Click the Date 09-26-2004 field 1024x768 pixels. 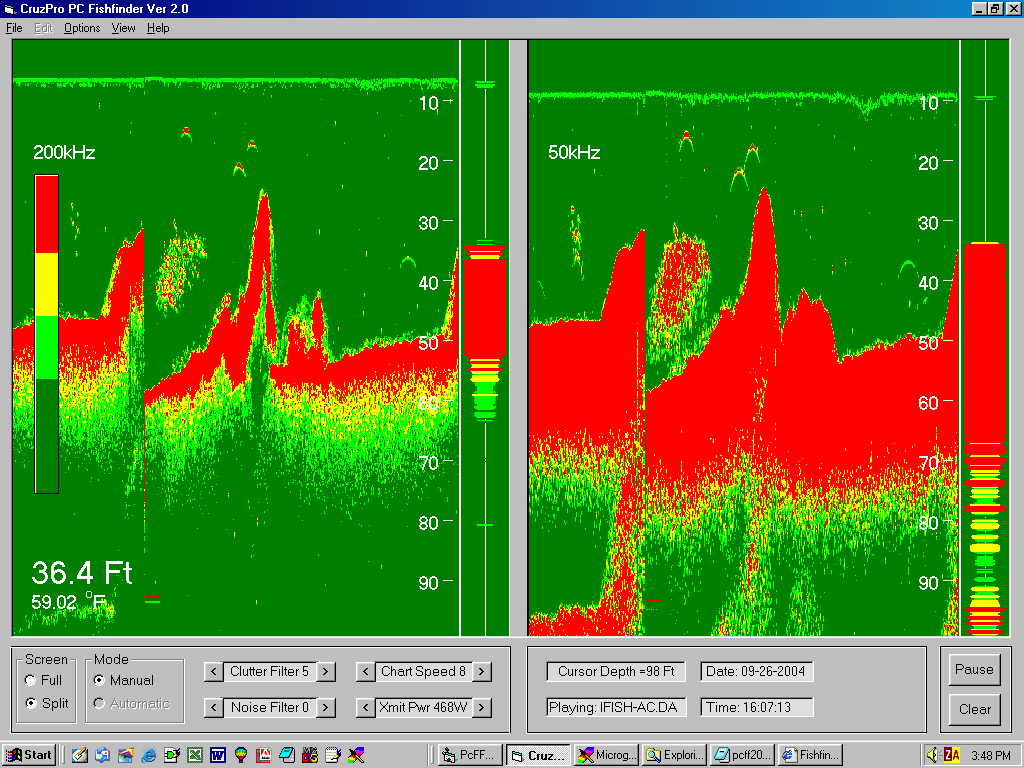(x=756, y=671)
